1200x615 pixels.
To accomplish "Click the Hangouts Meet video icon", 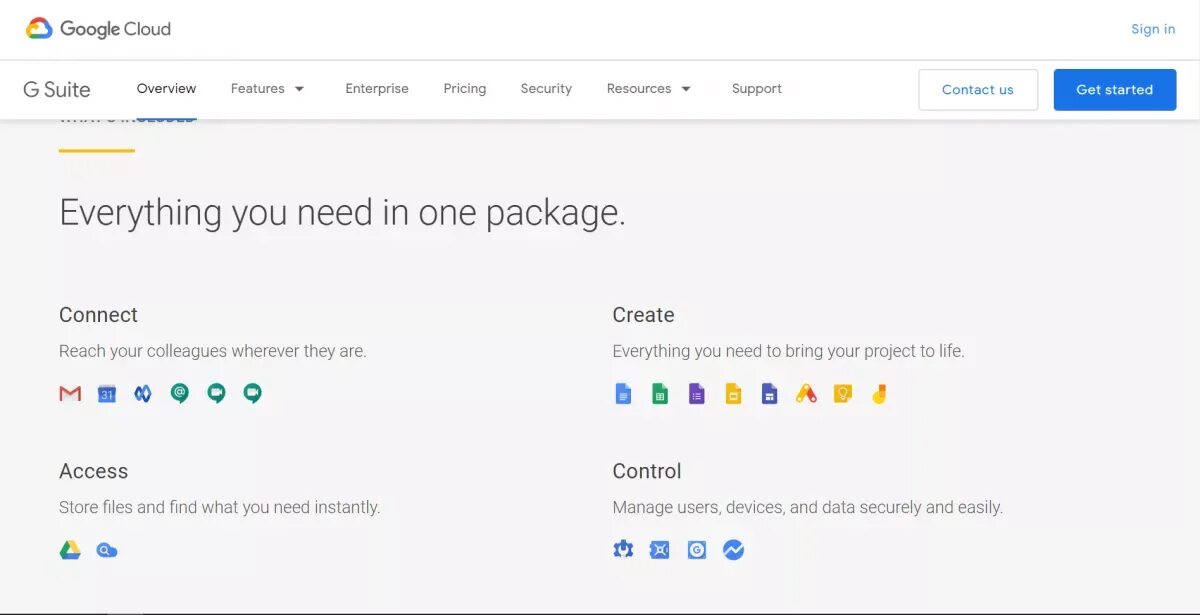I will (x=252, y=393).
